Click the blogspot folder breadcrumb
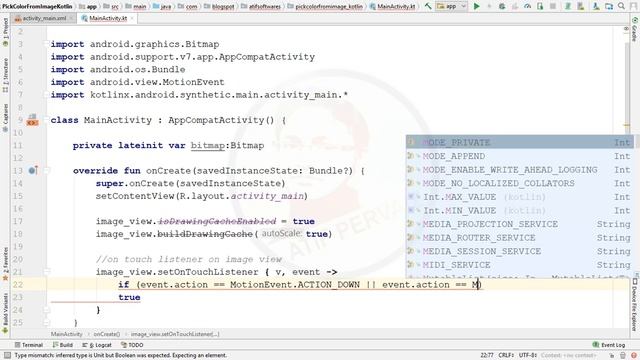 coord(219,6)
